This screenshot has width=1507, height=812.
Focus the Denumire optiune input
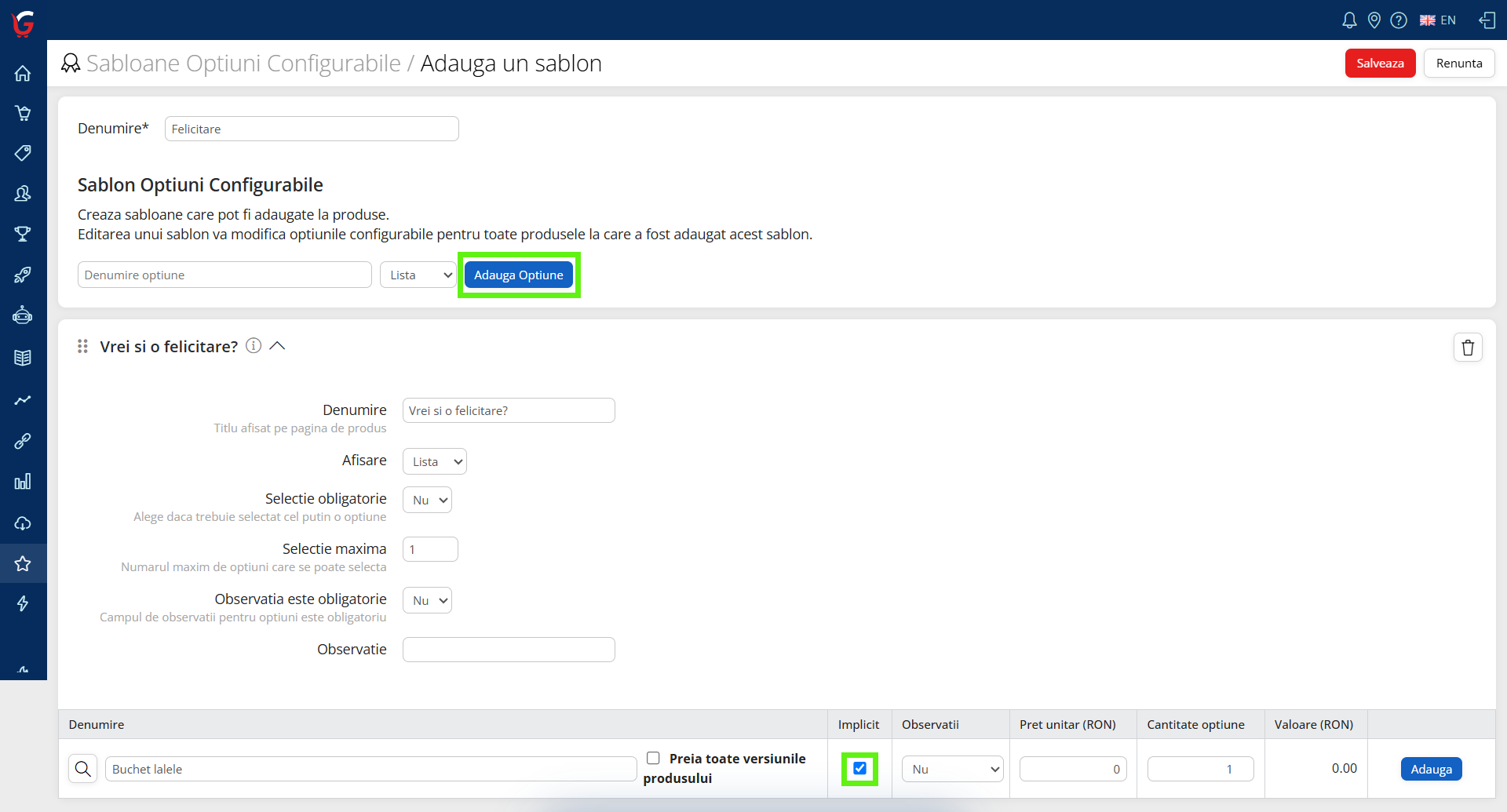click(224, 275)
